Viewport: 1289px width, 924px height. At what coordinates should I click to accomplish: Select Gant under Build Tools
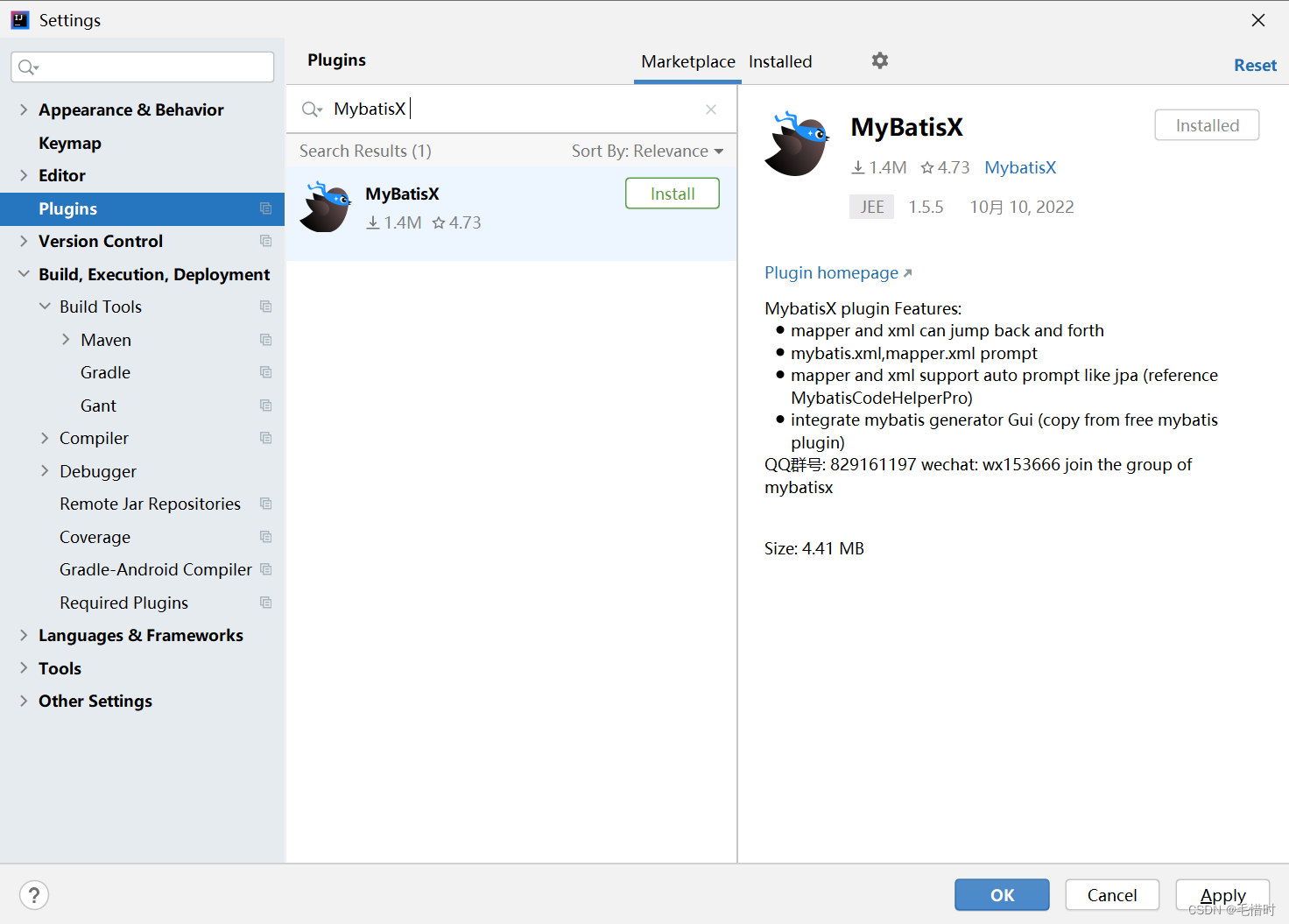point(98,406)
